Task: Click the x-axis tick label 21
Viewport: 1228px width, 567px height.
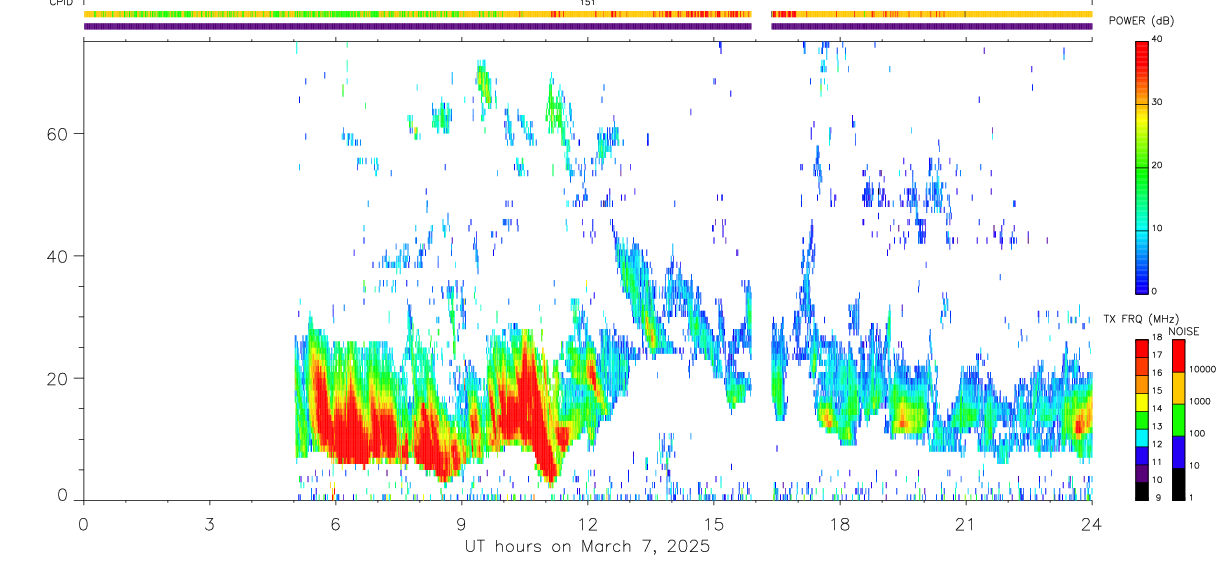Action: pyautogui.click(x=965, y=524)
